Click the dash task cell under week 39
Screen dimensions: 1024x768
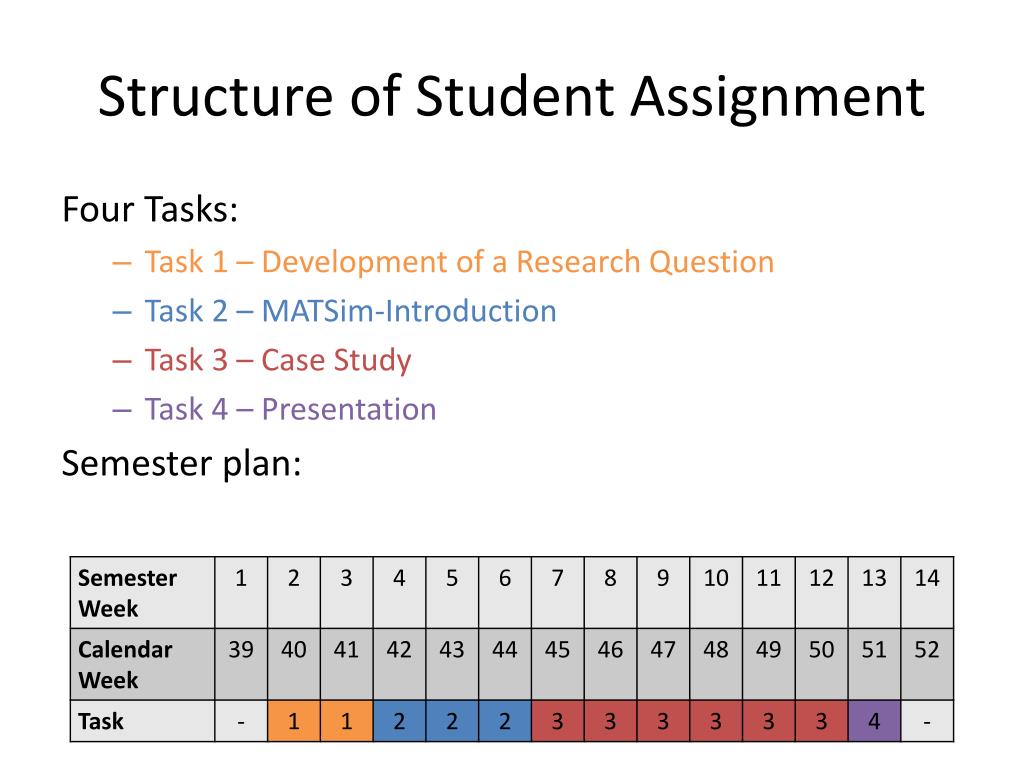[x=241, y=721]
